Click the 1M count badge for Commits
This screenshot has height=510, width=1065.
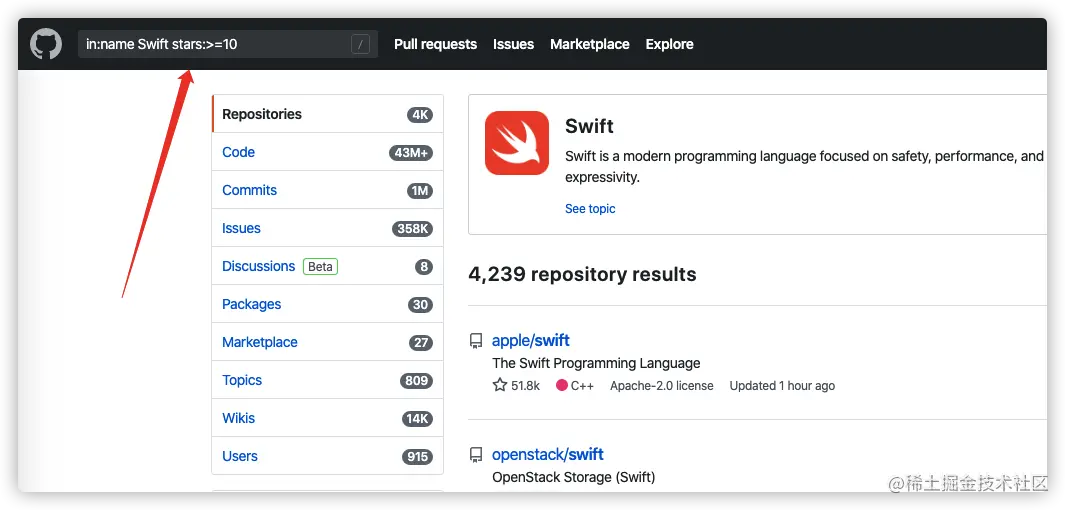pyautogui.click(x=420, y=191)
